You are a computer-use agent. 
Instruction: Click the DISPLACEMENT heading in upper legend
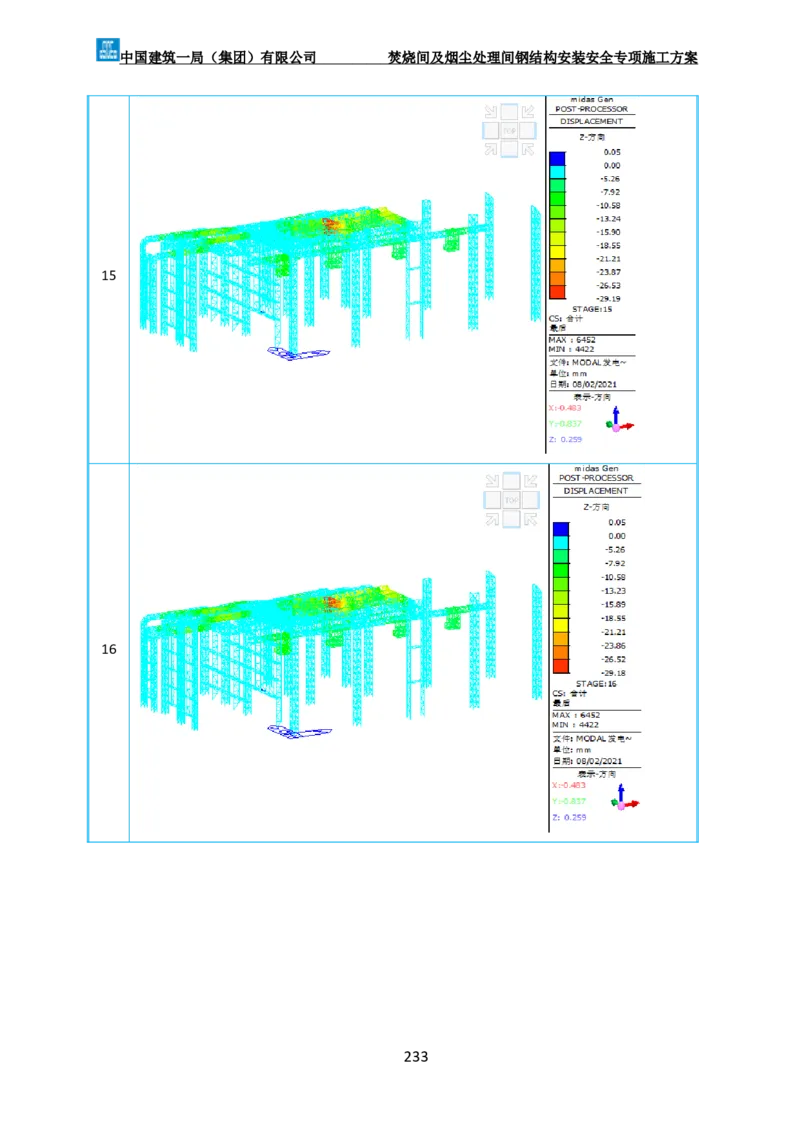(590, 121)
